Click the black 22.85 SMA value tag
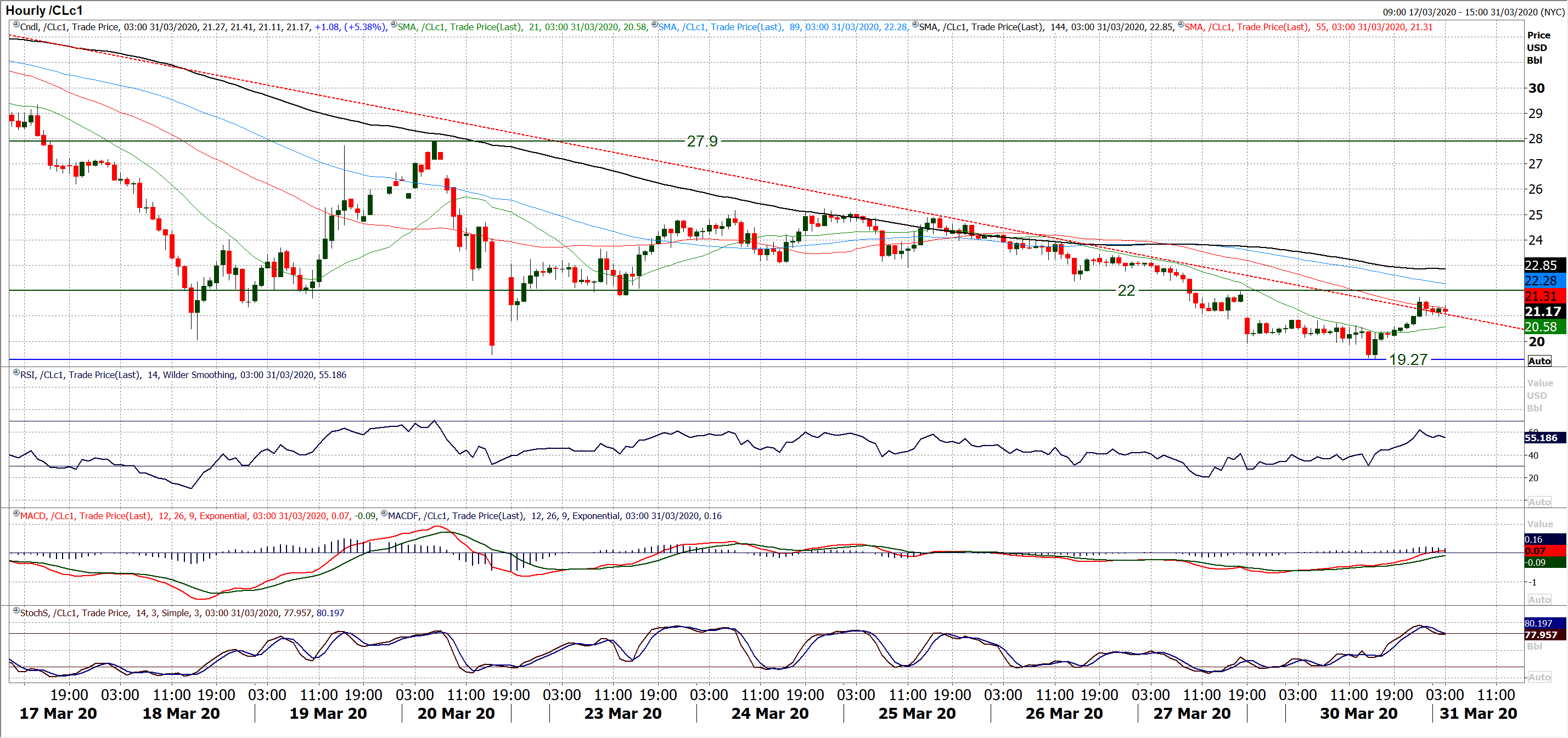The height and width of the screenshot is (738, 1568). [1544, 265]
